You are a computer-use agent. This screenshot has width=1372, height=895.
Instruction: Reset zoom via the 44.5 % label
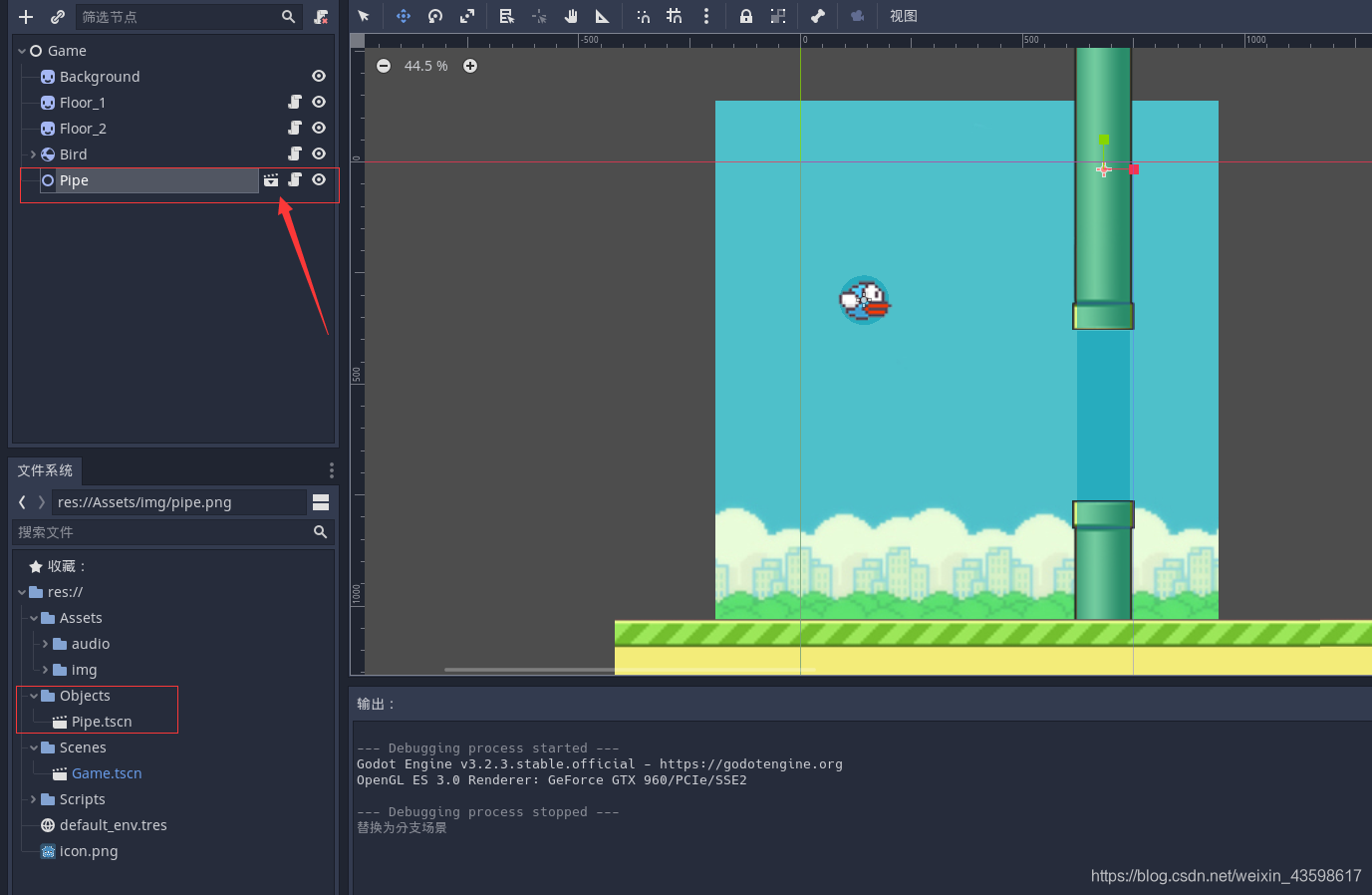click(x=426, y=66)
